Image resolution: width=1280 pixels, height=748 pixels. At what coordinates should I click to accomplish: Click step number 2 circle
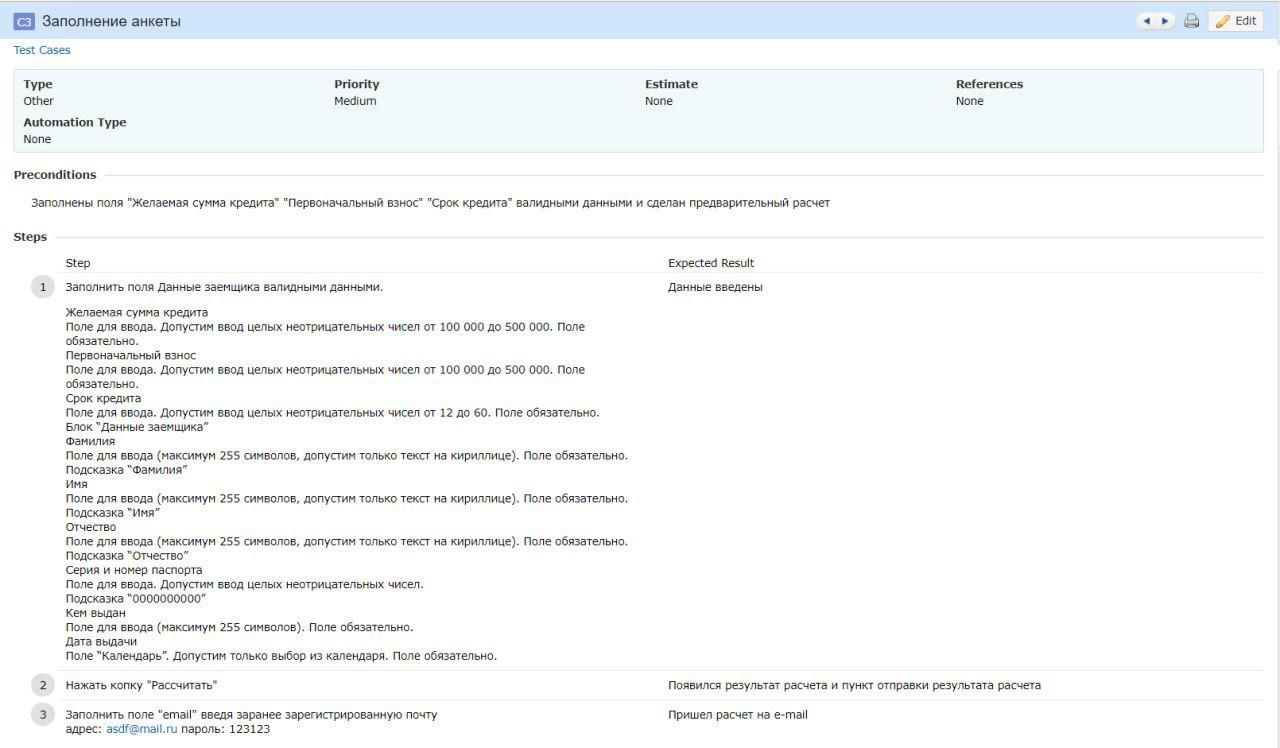pos(43,685)
